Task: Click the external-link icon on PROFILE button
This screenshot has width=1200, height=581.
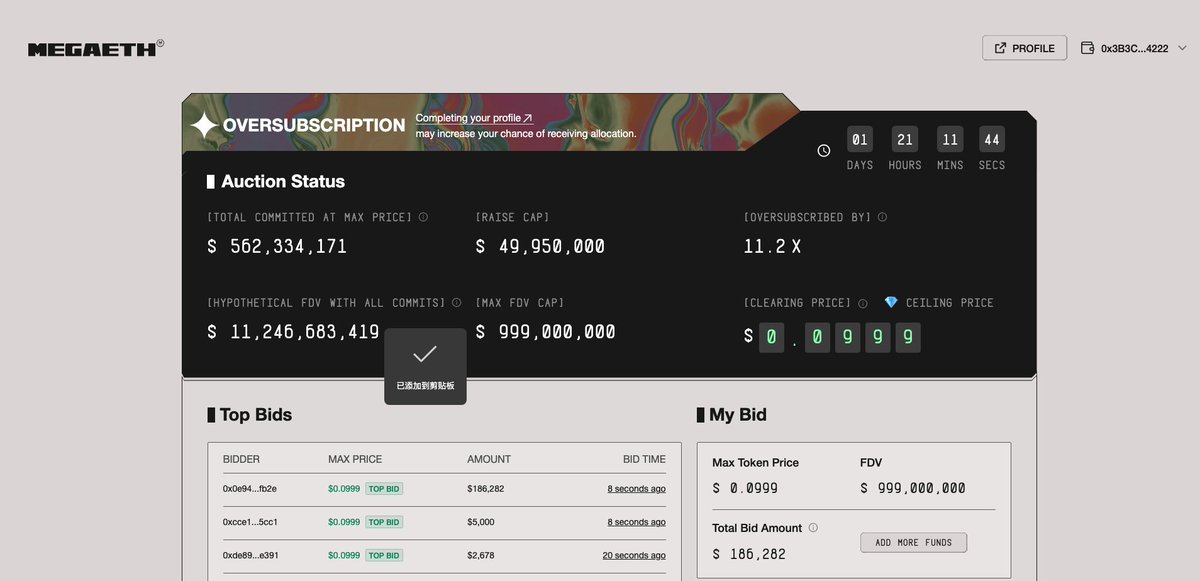Action: (x=1000, y=48)
